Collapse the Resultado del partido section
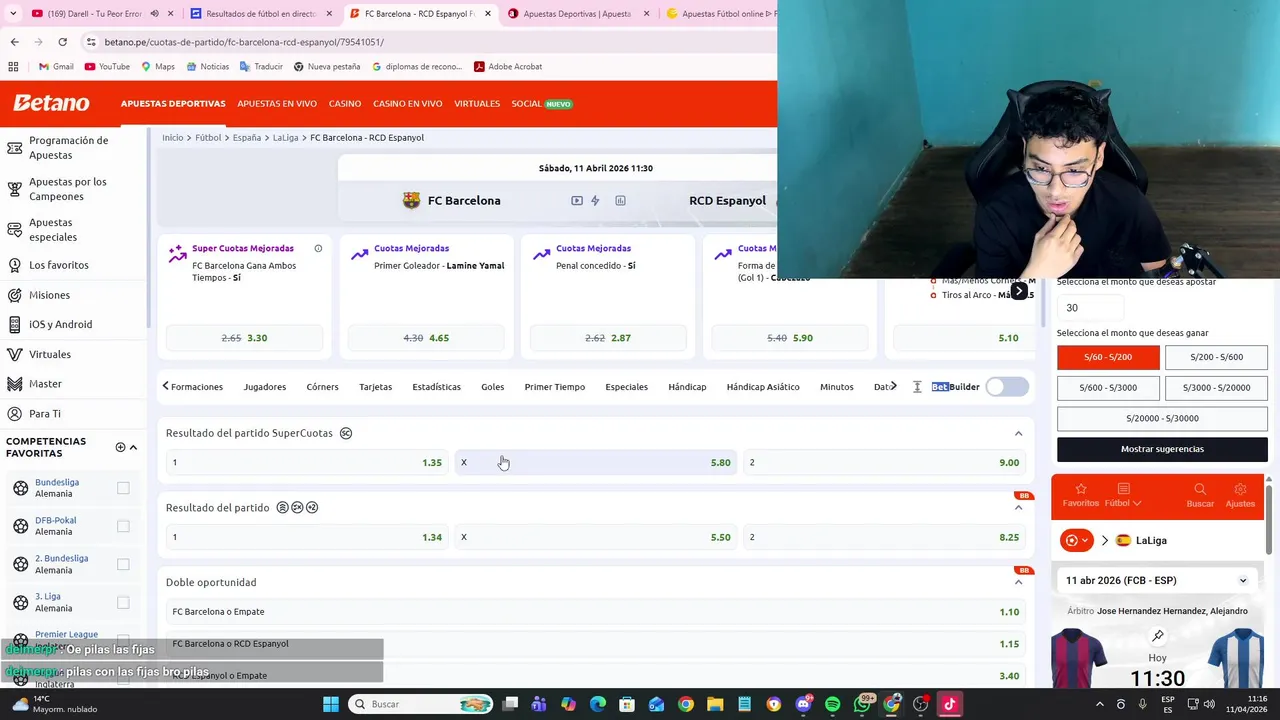The image size is (1280, 720). point(1018,507)
